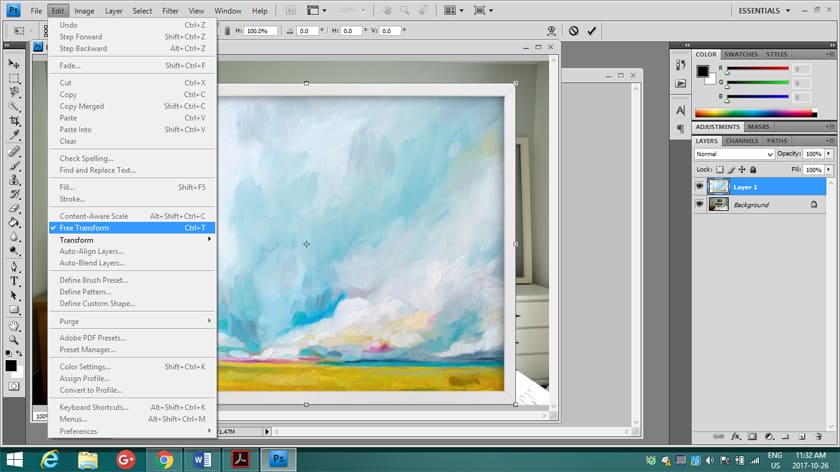Click the Layer 1 name
840x472 pixels.
tap(745, 187)
